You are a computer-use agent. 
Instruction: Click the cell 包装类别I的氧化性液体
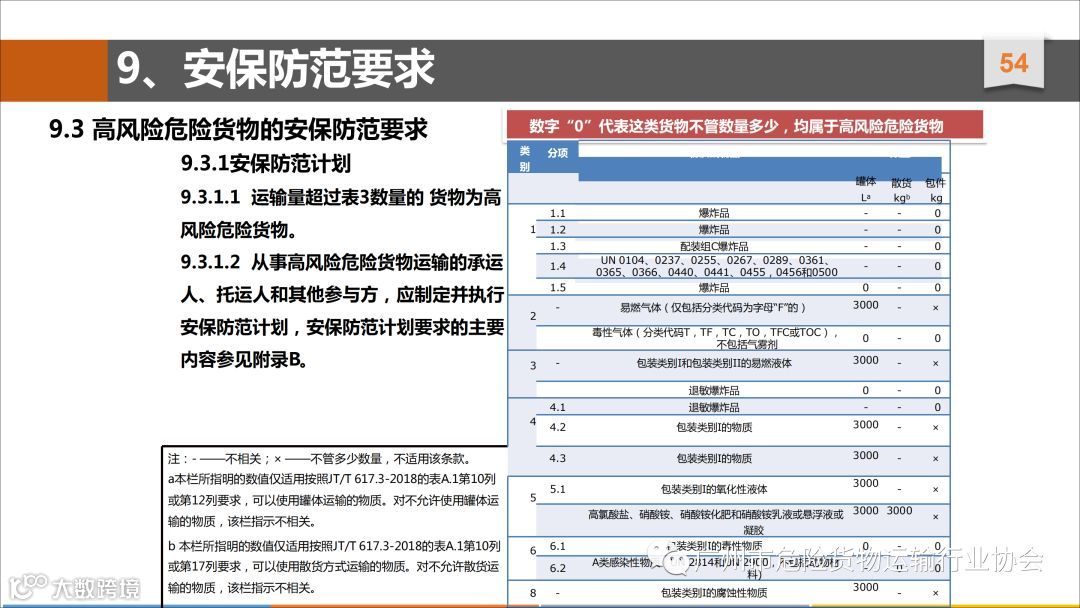point(714,490)
